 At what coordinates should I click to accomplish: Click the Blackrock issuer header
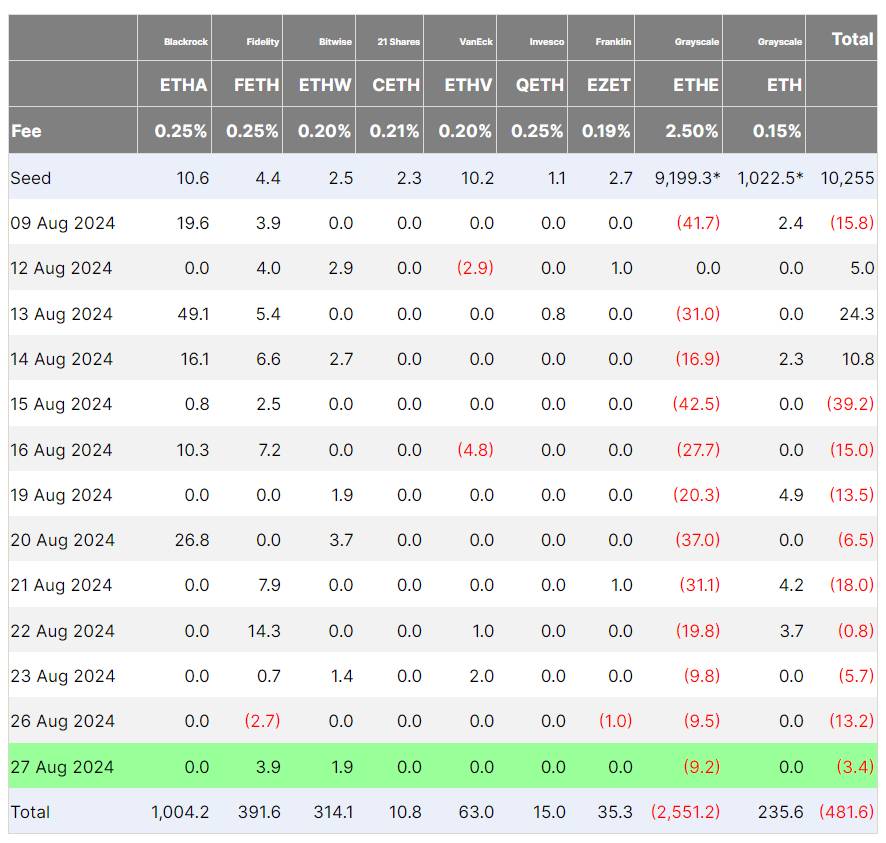[x=185, y=42]
